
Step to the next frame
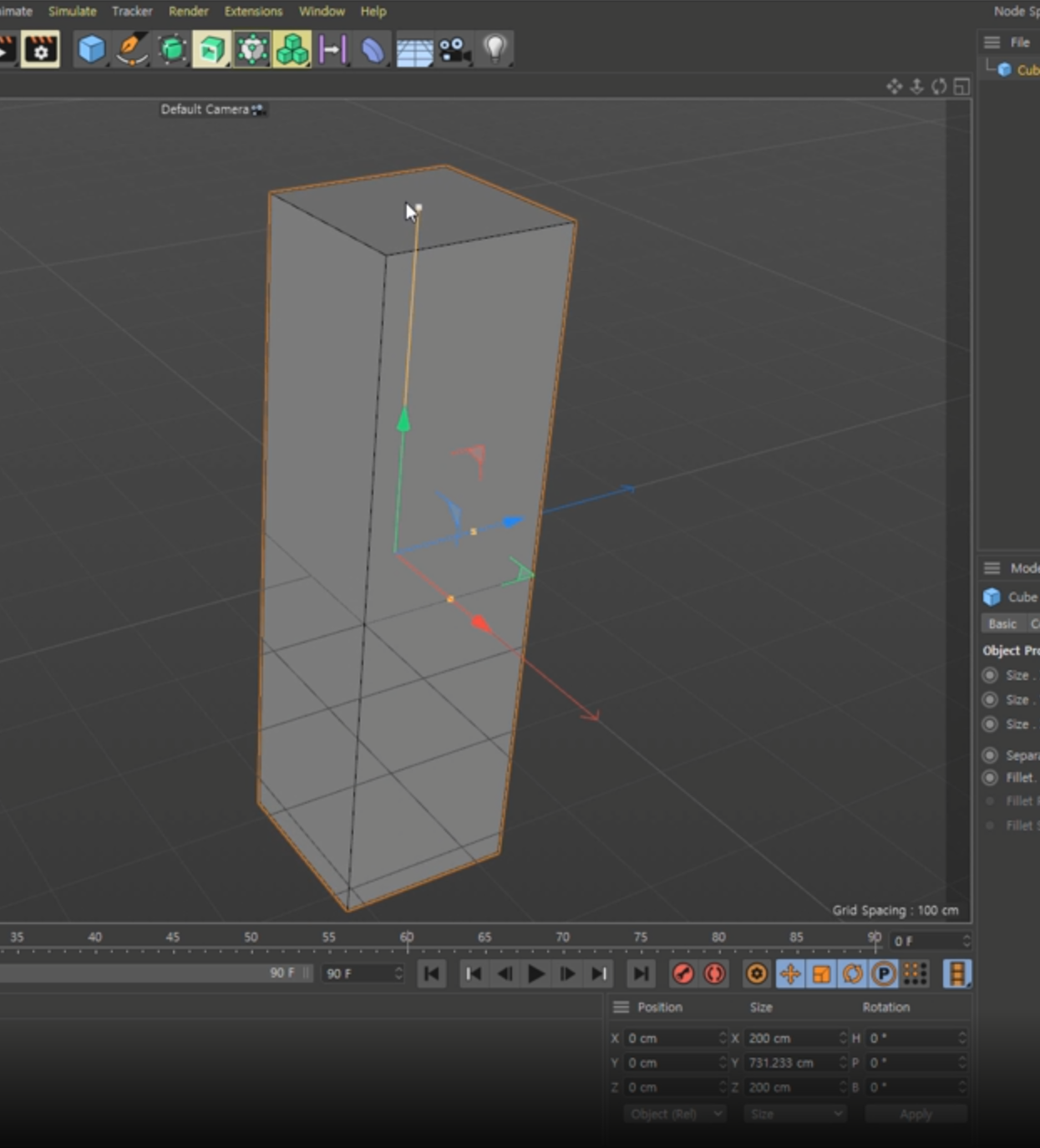pos(567,974)
